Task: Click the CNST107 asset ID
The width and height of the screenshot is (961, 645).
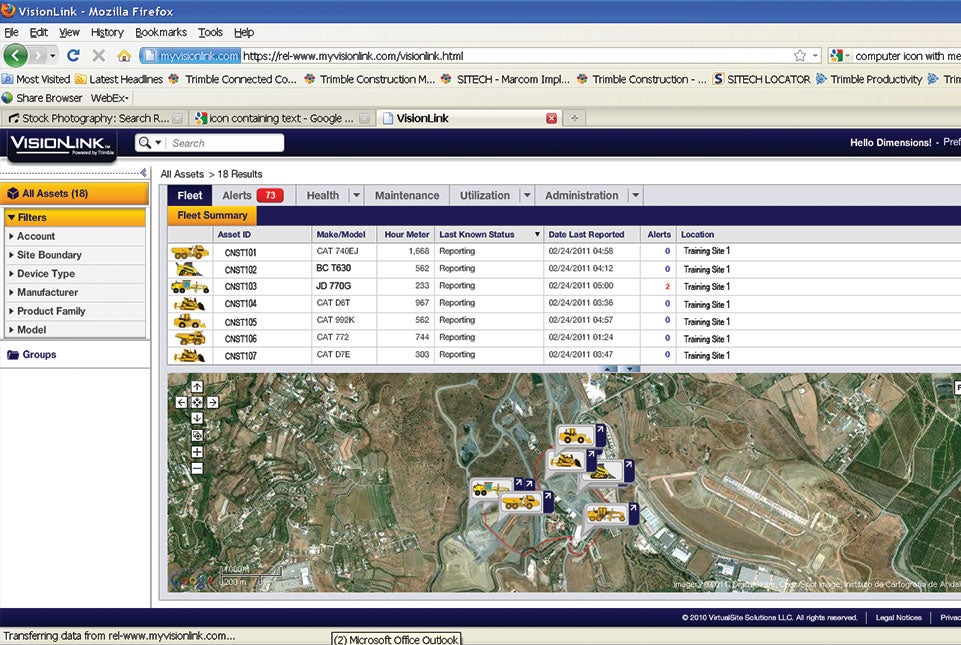Action: 240,356
